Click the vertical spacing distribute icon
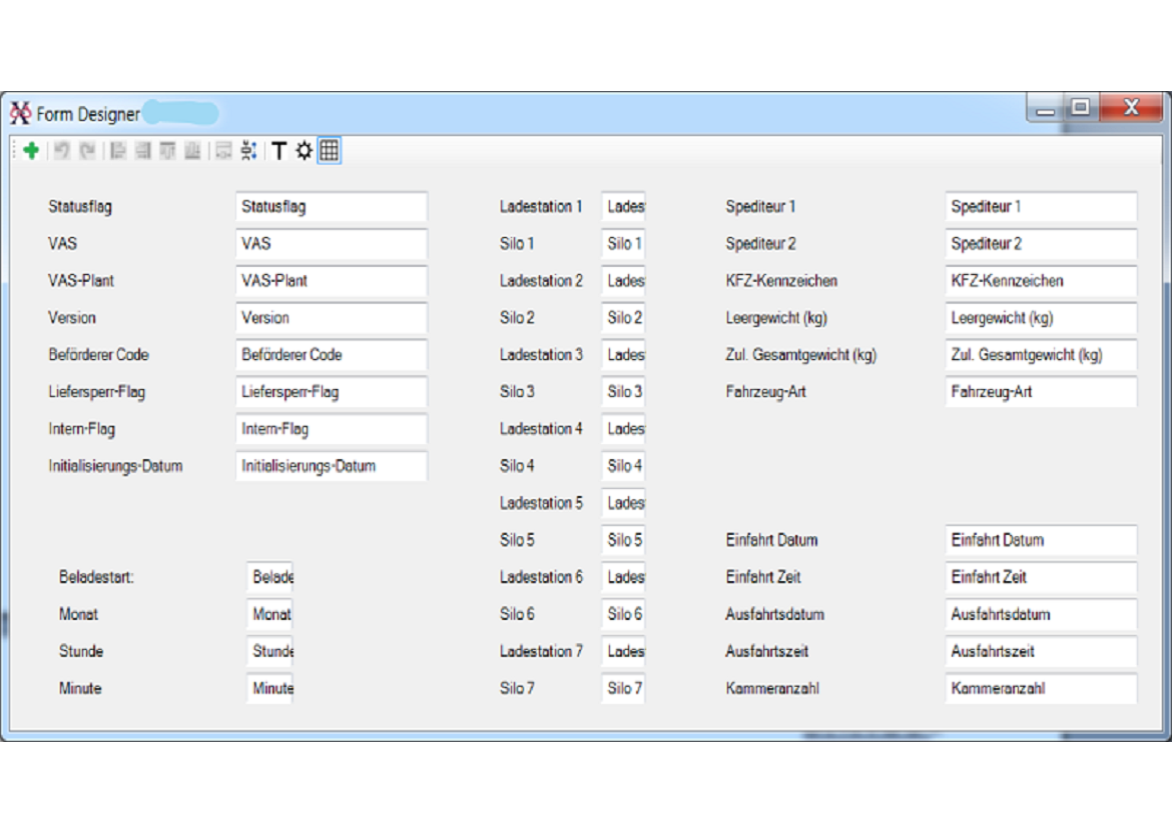1172x833 pixels. pyautogui.click(x=248, y=151)
